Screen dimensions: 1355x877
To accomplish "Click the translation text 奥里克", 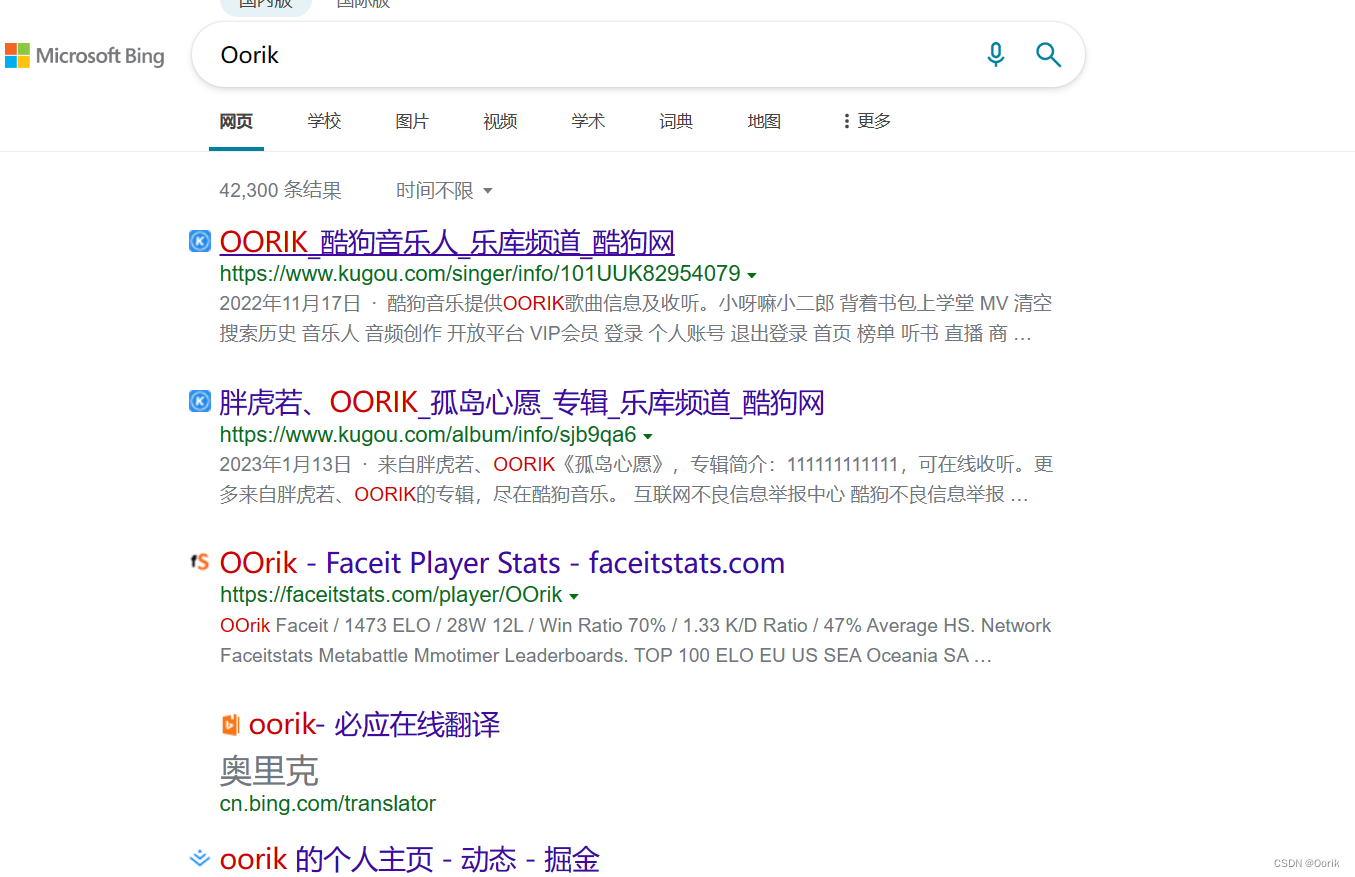I will pos(269,770).
